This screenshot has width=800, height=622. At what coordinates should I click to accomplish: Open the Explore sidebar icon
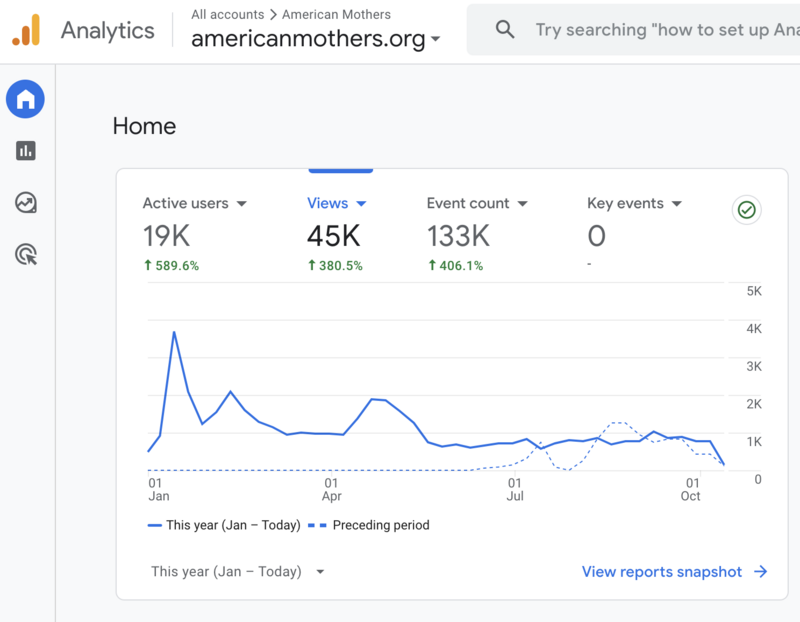click(x=26, y=203)
